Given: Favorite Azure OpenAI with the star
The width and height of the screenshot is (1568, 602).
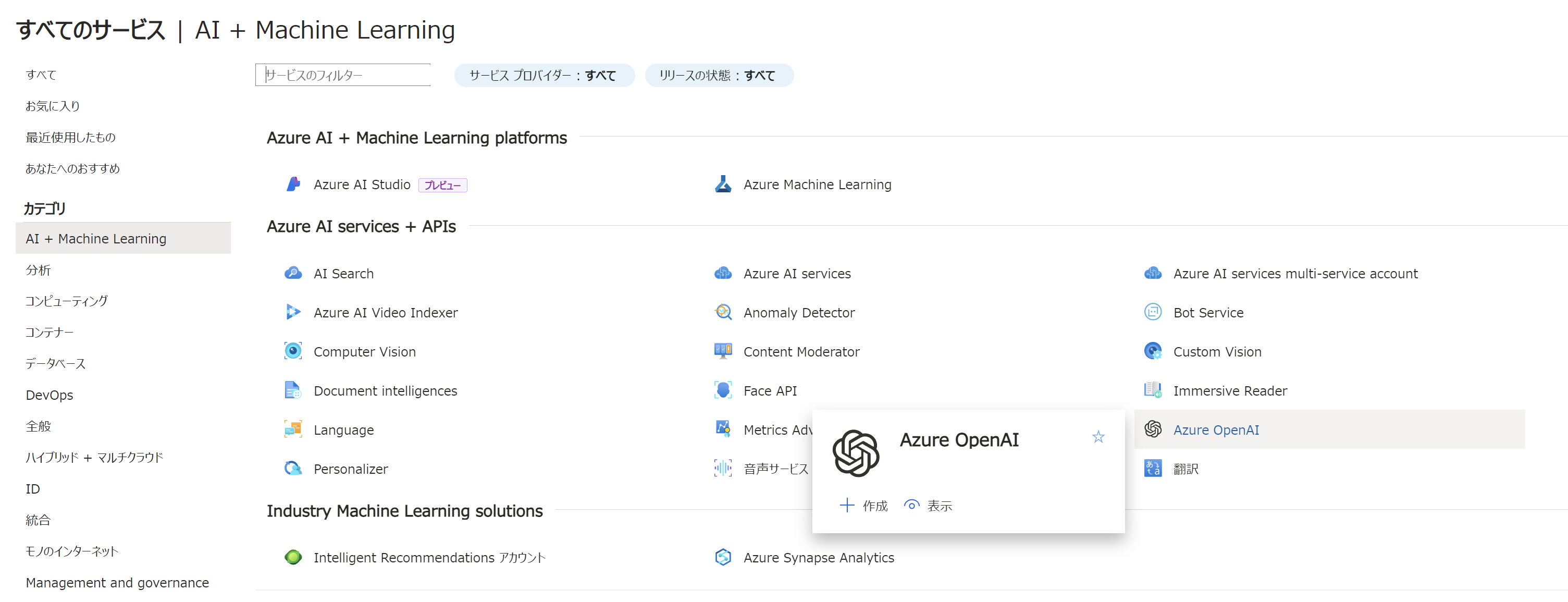Looking at the screenshot, I should pyautogui.click(x=1097, y=437).
